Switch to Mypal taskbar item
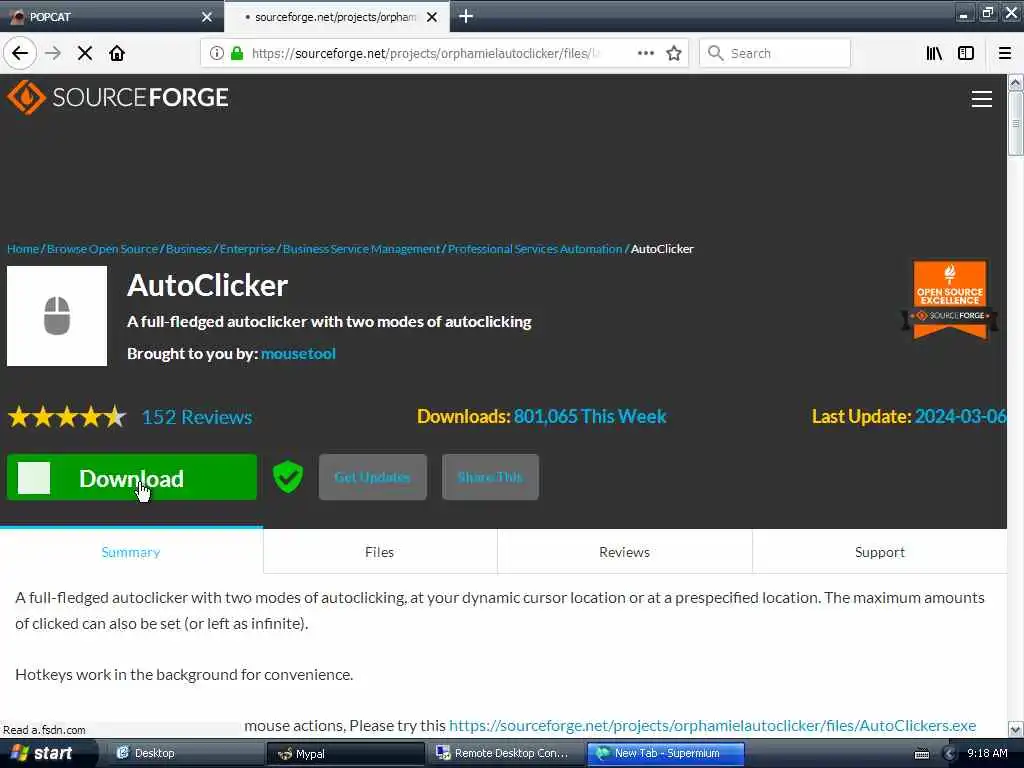This screenshot has height=768, width=1024. (x=345, y=753)
